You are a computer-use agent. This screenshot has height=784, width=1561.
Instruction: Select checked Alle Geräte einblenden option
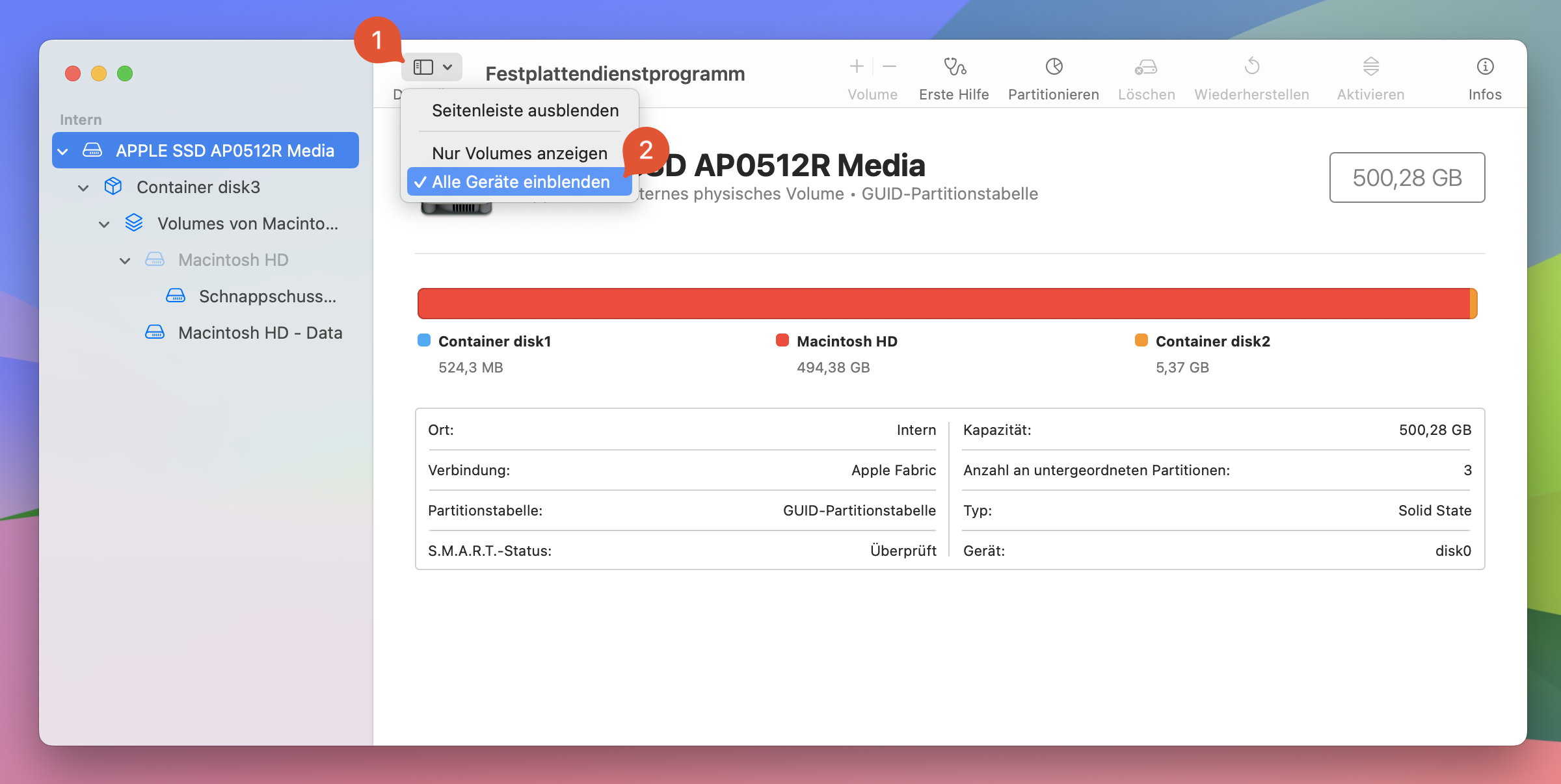(520, 182)
